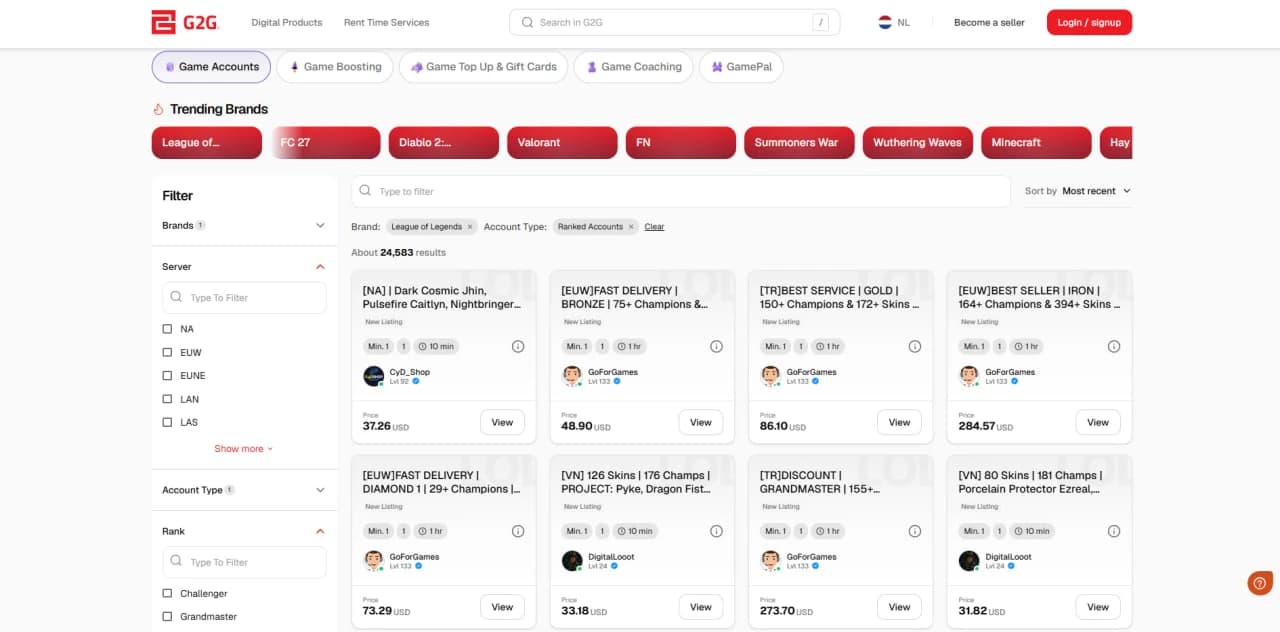The image size is (1280, 632).
Task: Click info icon on EUW IRON listing
Action: point(1114,346)
